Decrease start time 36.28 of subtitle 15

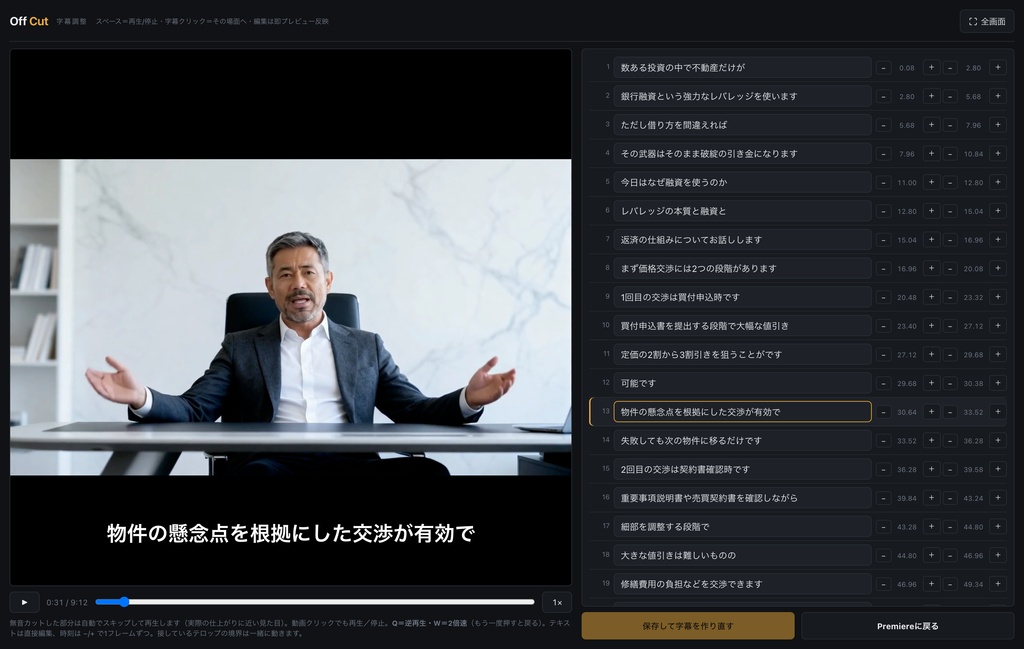[884, 469]
